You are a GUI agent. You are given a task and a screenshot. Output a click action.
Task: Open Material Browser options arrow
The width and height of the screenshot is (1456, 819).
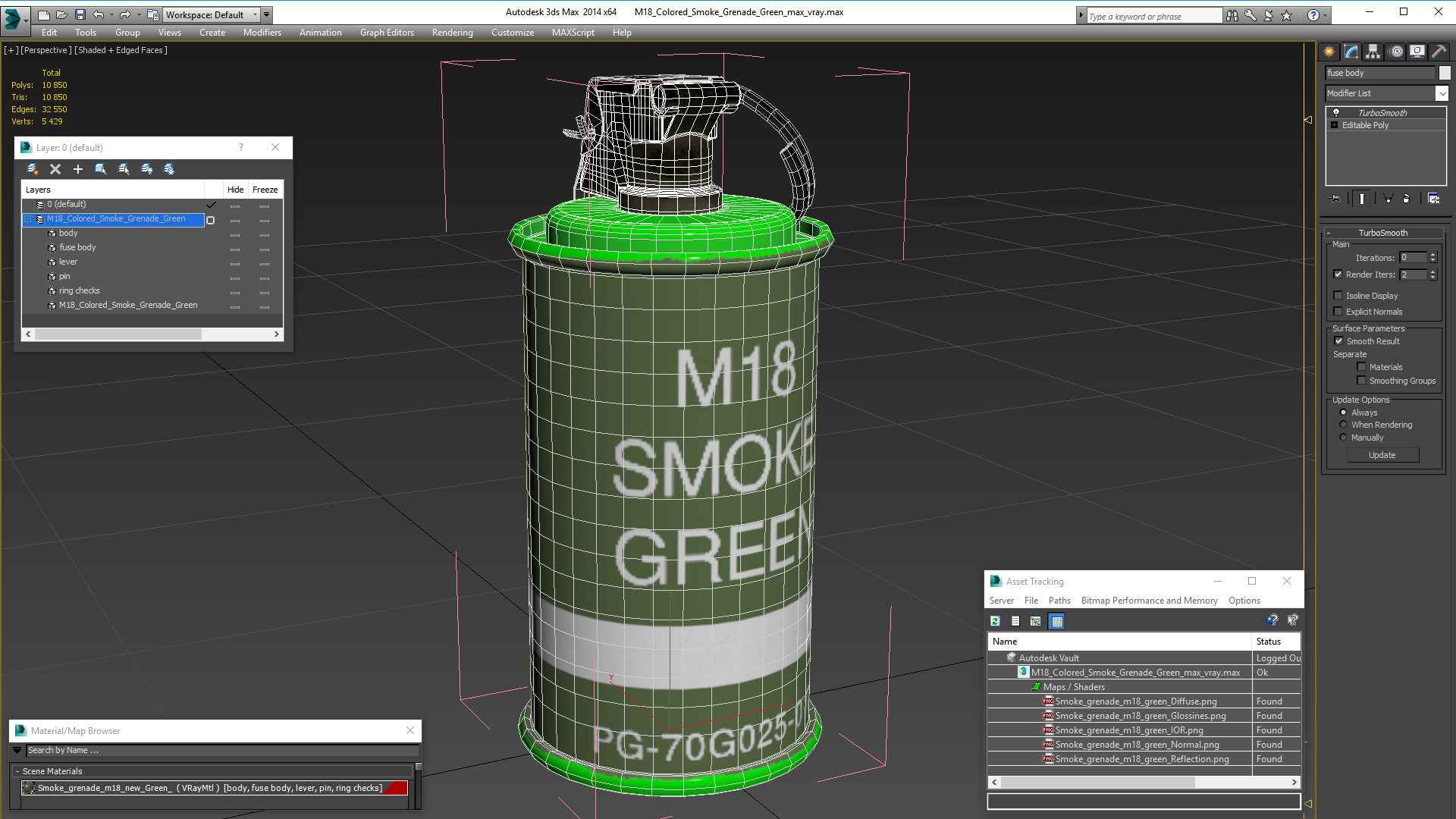coord(17,750)
